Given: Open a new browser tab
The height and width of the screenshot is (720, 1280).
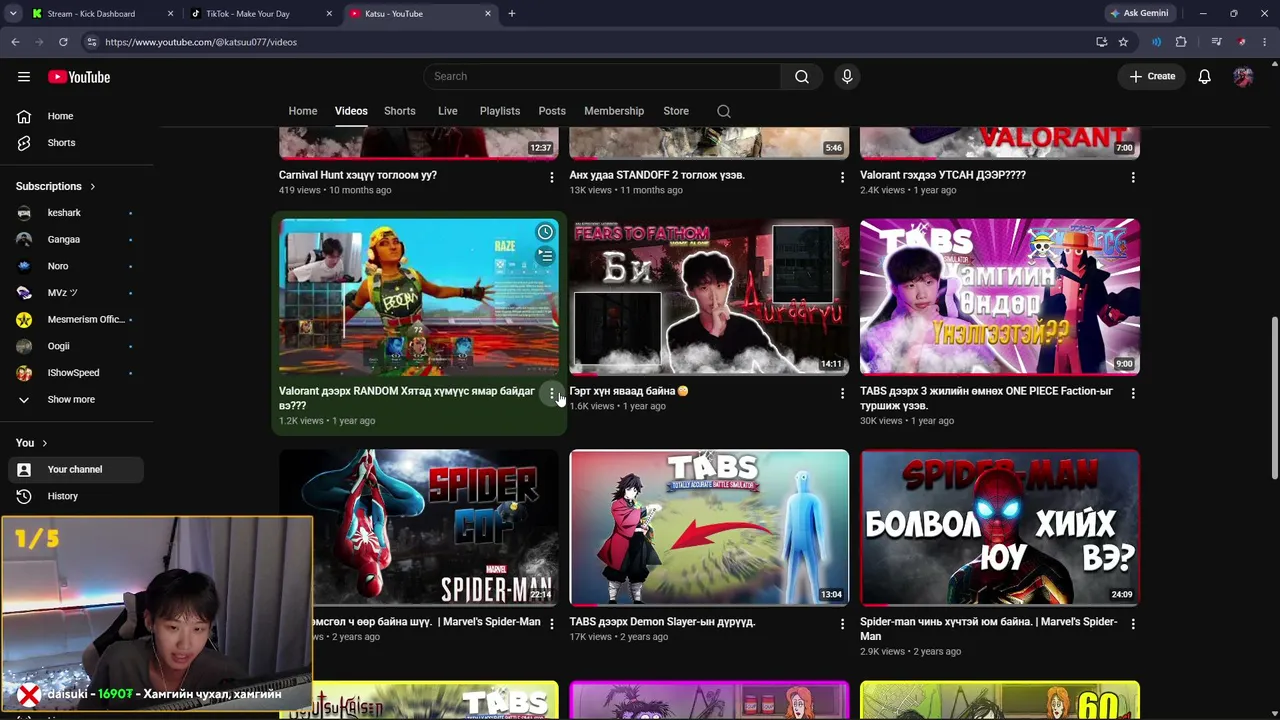Looking at the screenshot, I should [x=512, y=14].
